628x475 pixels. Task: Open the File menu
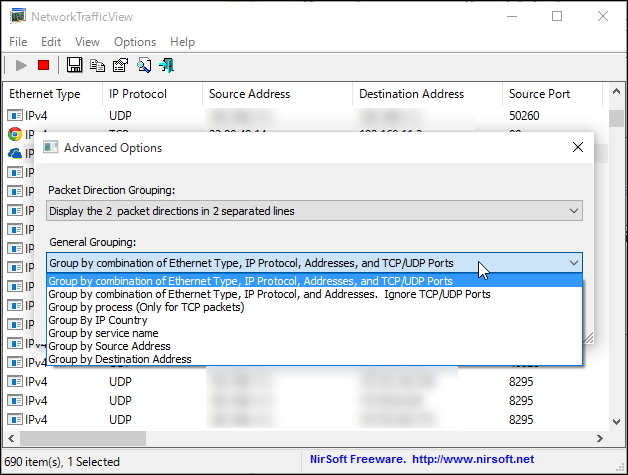click(x=18, y=42)
